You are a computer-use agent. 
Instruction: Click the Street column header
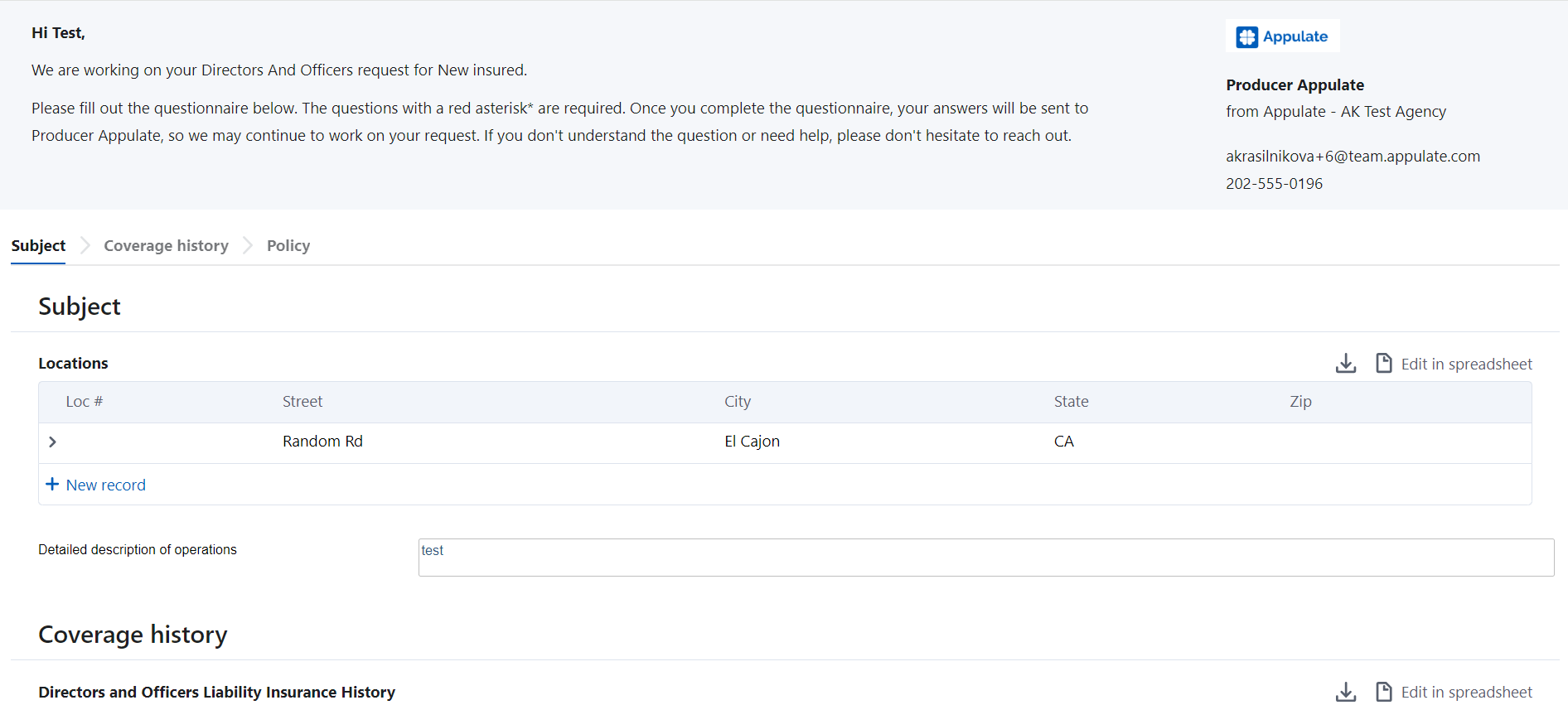302,402
